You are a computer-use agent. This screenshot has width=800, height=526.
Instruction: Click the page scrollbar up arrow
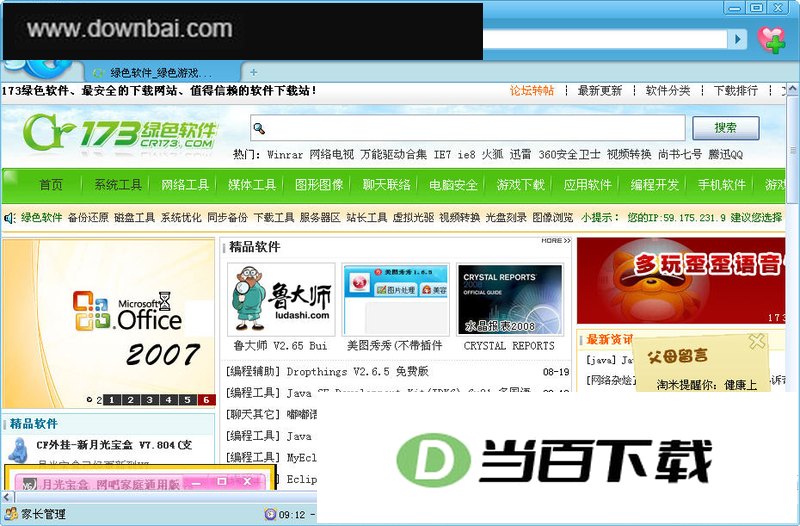(x=792, y=90)
